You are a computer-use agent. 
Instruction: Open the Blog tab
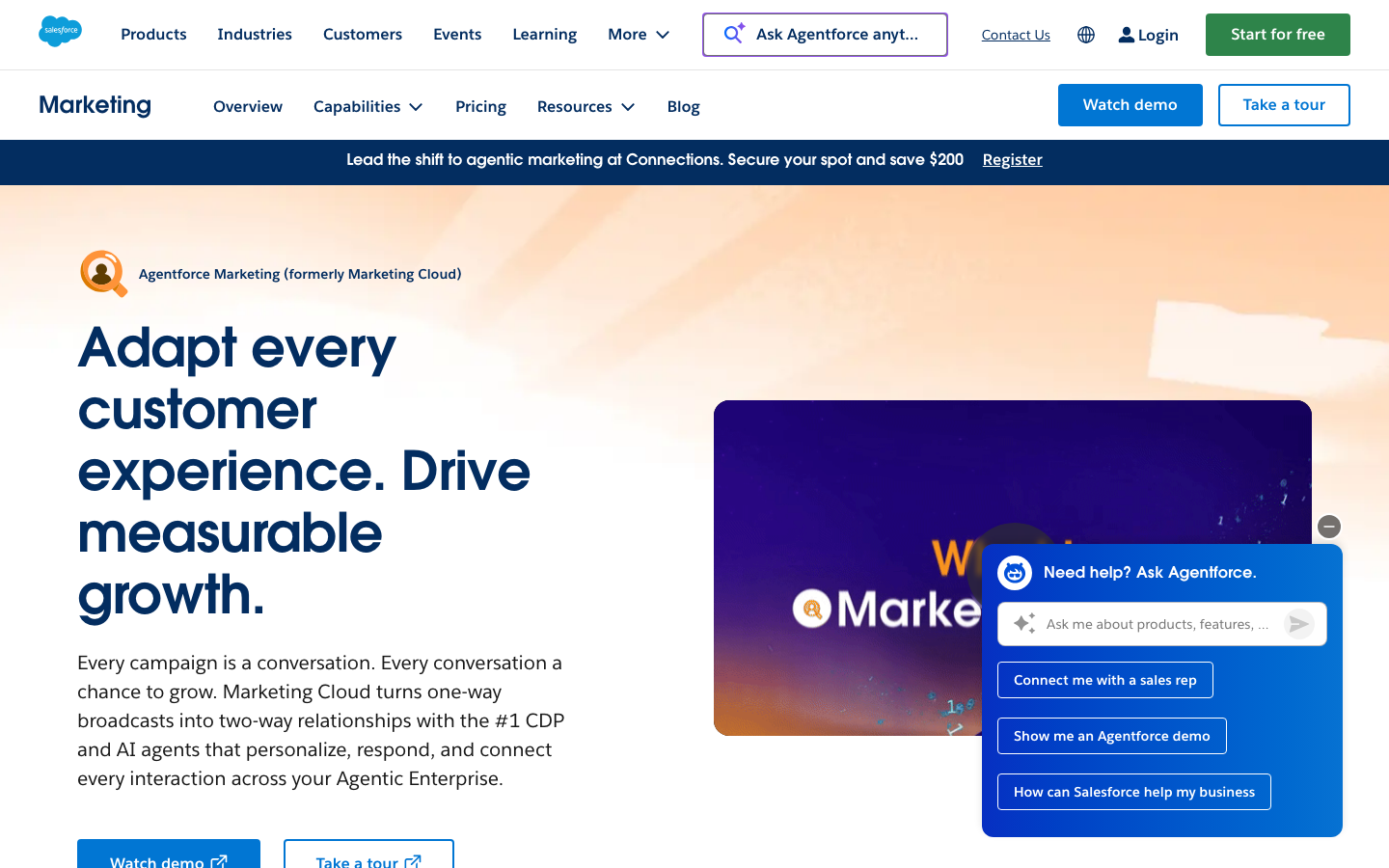click(684, 106)
